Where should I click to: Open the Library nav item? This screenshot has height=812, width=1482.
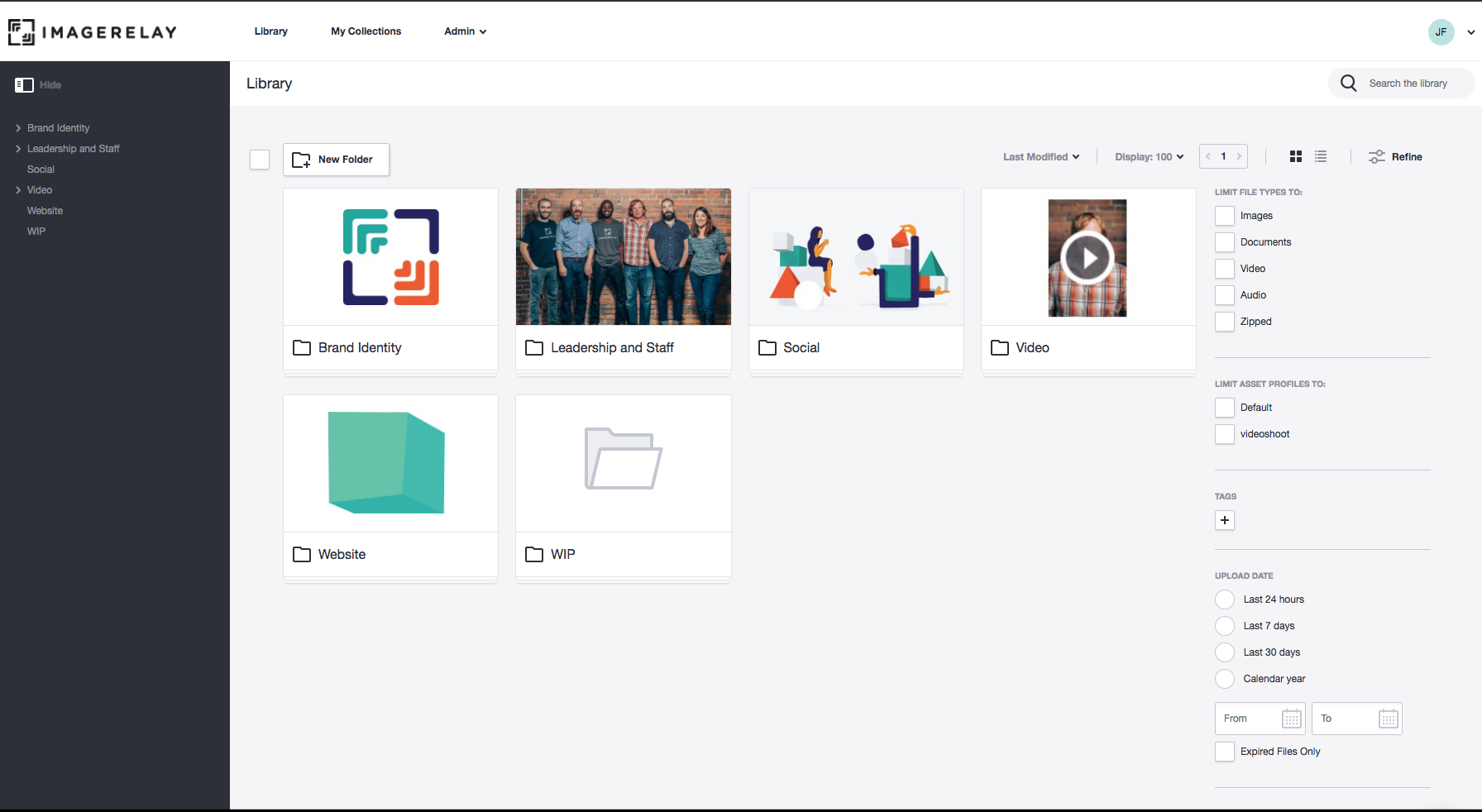coord(271,31)
